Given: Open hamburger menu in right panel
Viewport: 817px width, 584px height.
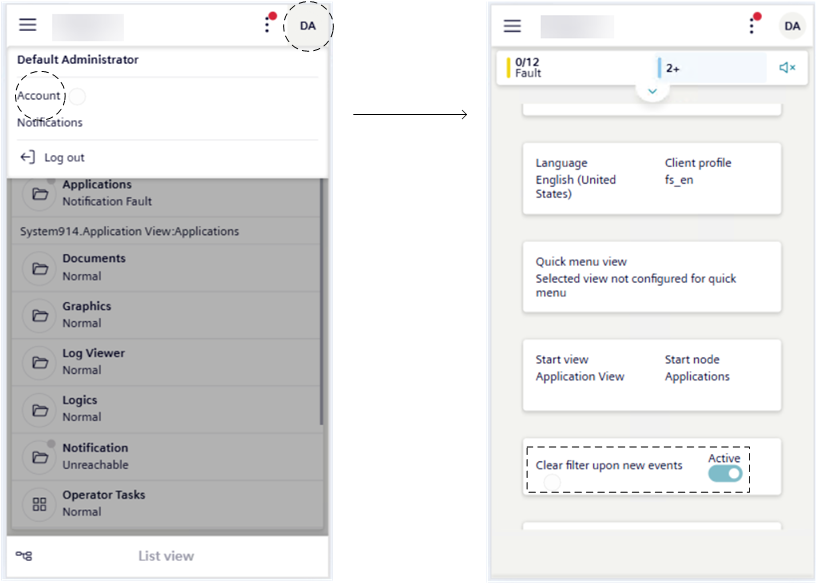Looking at the screenshot, I should coord(512,26).
